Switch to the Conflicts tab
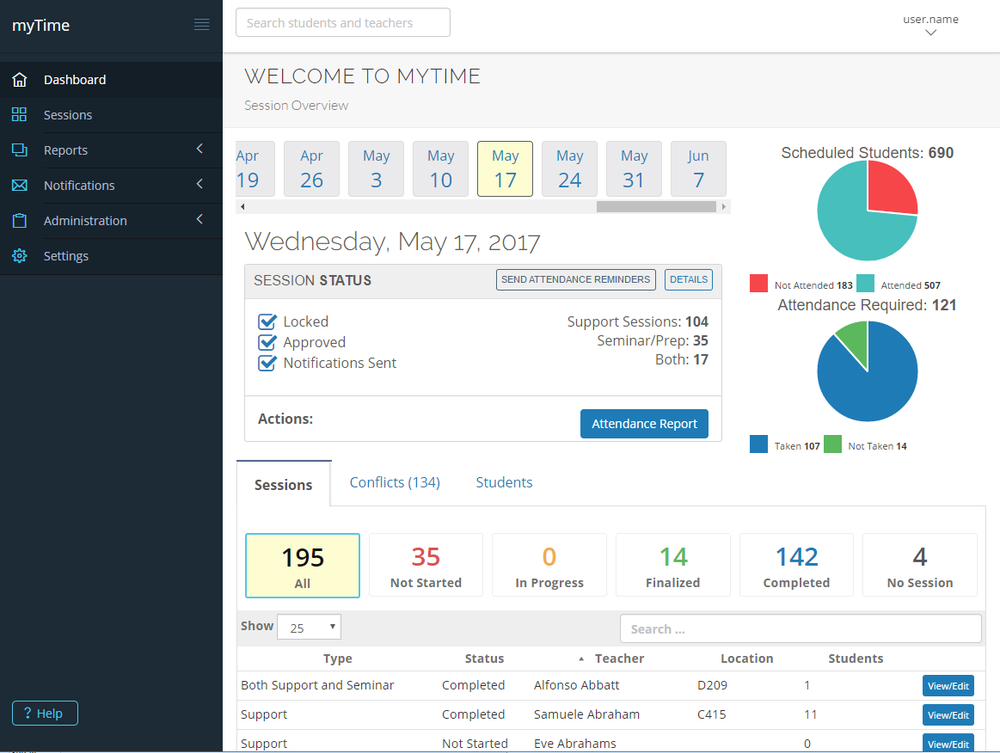Viewport: 1000px width, 753px height. click(394, 482)
